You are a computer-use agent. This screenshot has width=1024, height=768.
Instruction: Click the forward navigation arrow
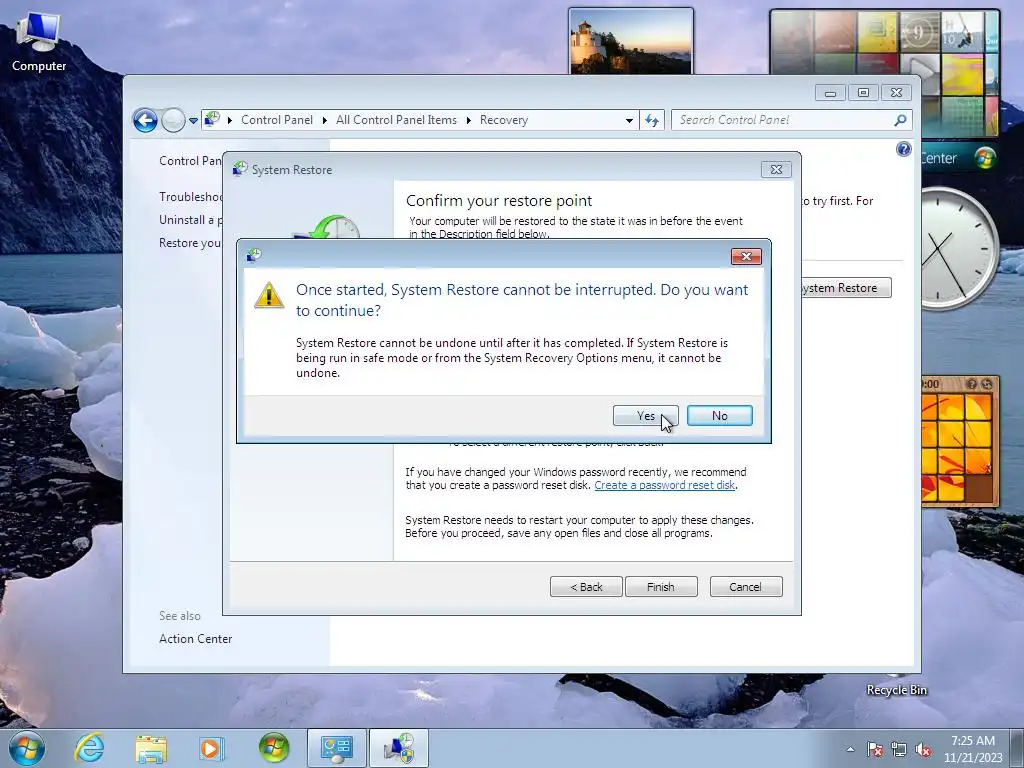(173, 120)
